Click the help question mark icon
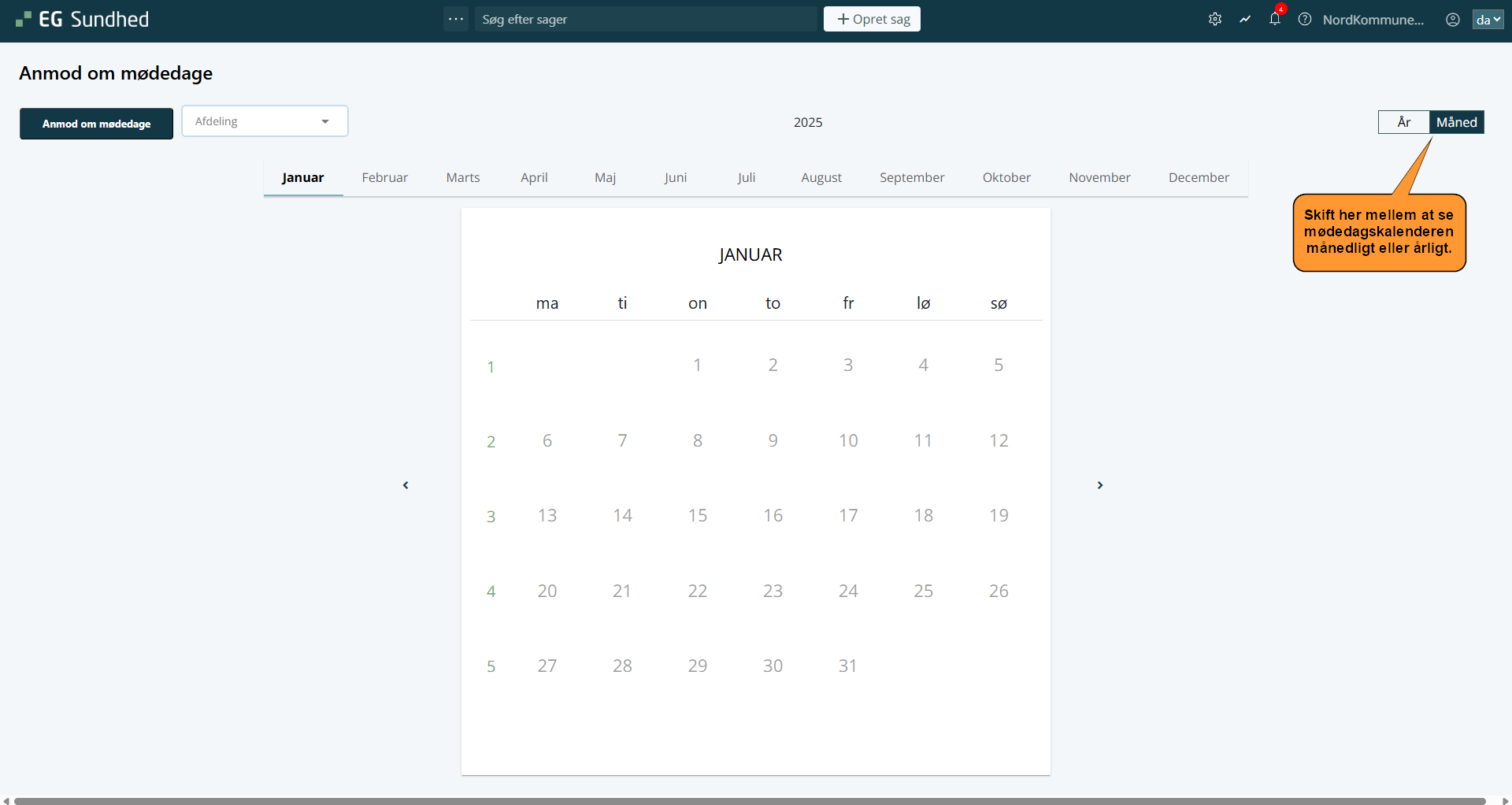This screenshot has height=805, width=1512. pyautogui.click(x=1305, y=20)
